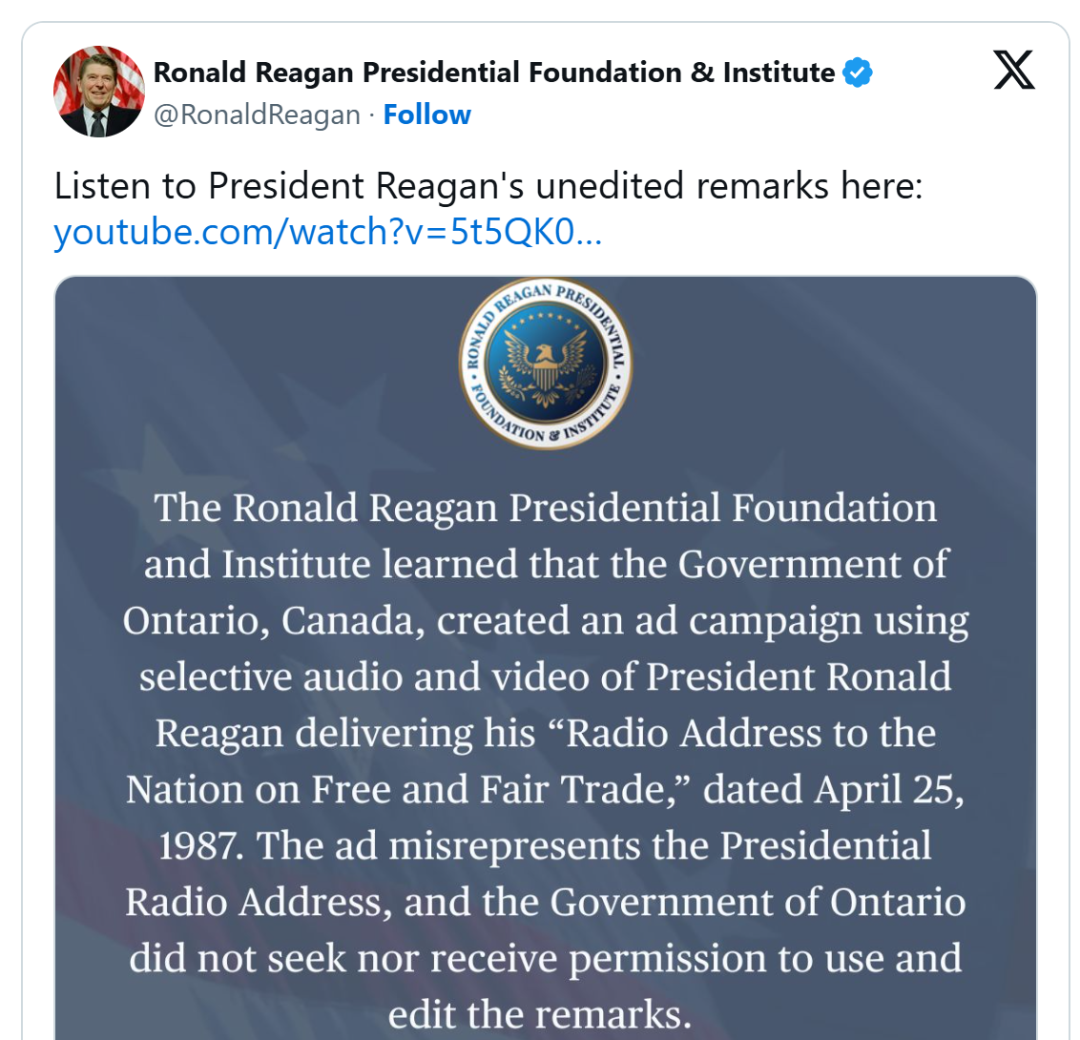This screenshot has width=1080, height=1040.
Task: Click the X logo on the post
Action: pyautogui.click(x=1014, y=70)
